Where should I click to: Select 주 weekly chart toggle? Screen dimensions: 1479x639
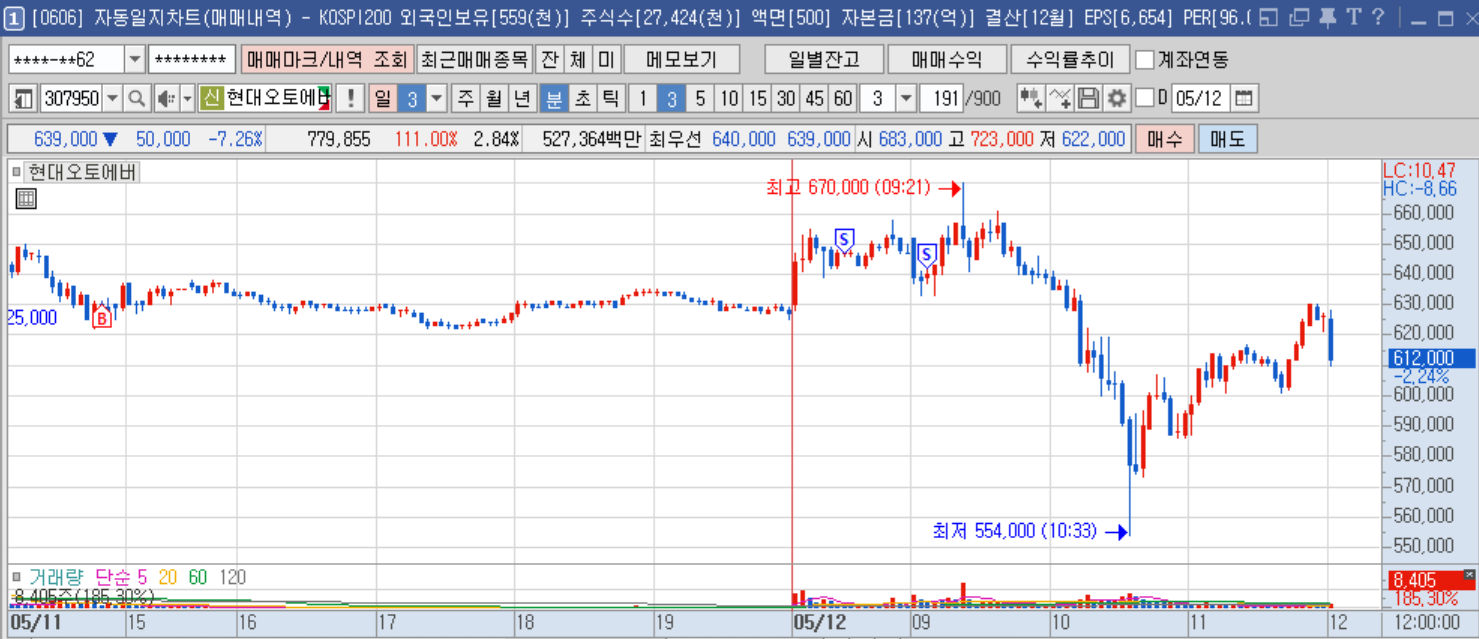click(x=465, y=98)
